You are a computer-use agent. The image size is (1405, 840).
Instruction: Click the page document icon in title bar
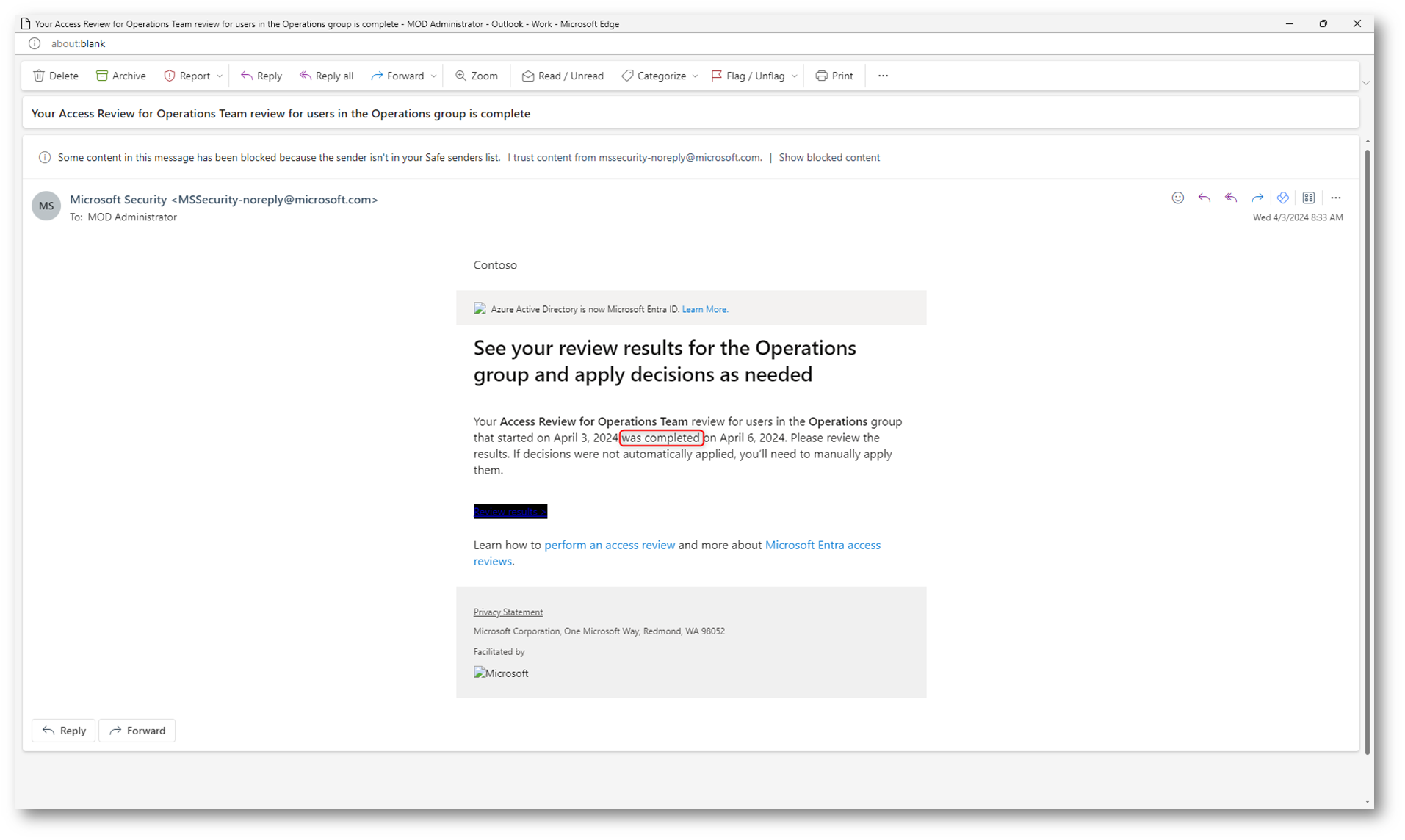pyautogui.click(x=26, y=23)
